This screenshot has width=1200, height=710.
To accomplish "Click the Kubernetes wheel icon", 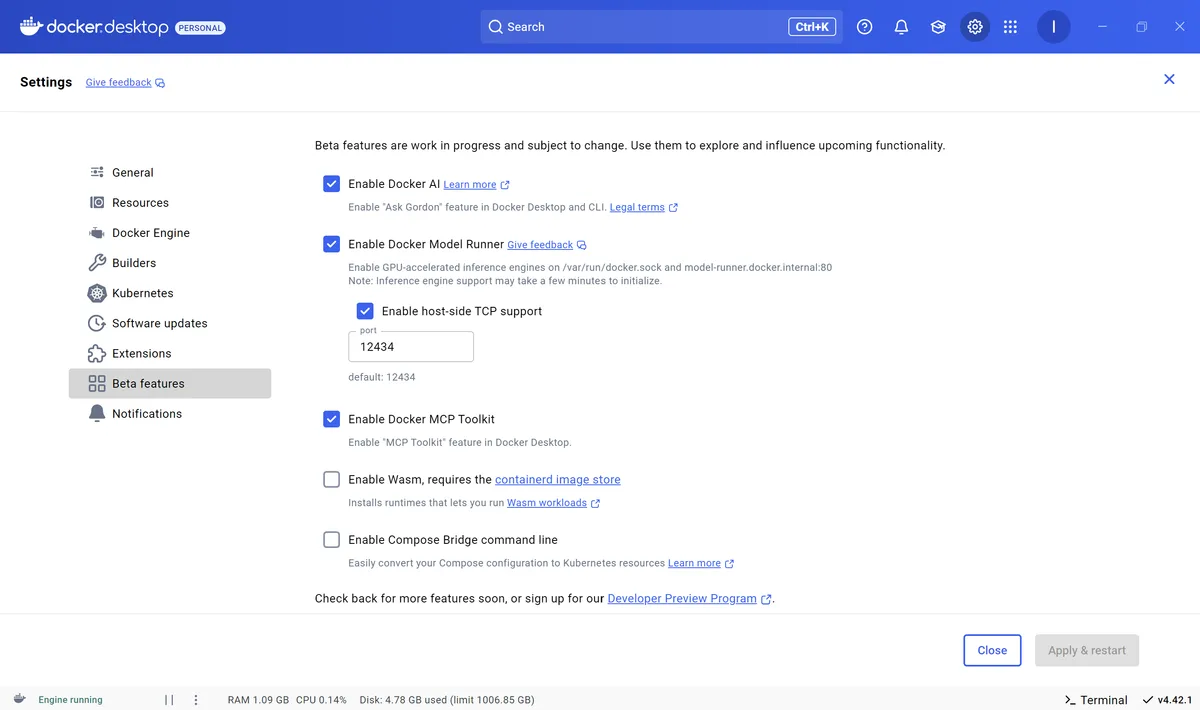I will click(x=97, y=293).
